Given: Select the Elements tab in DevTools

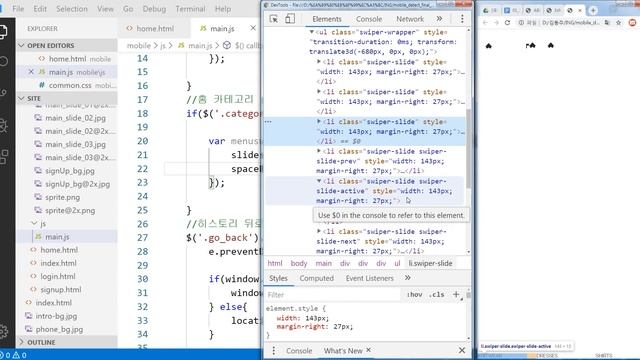Looking at the screenshot, I should pyautogui.click(x=327, y=19).
